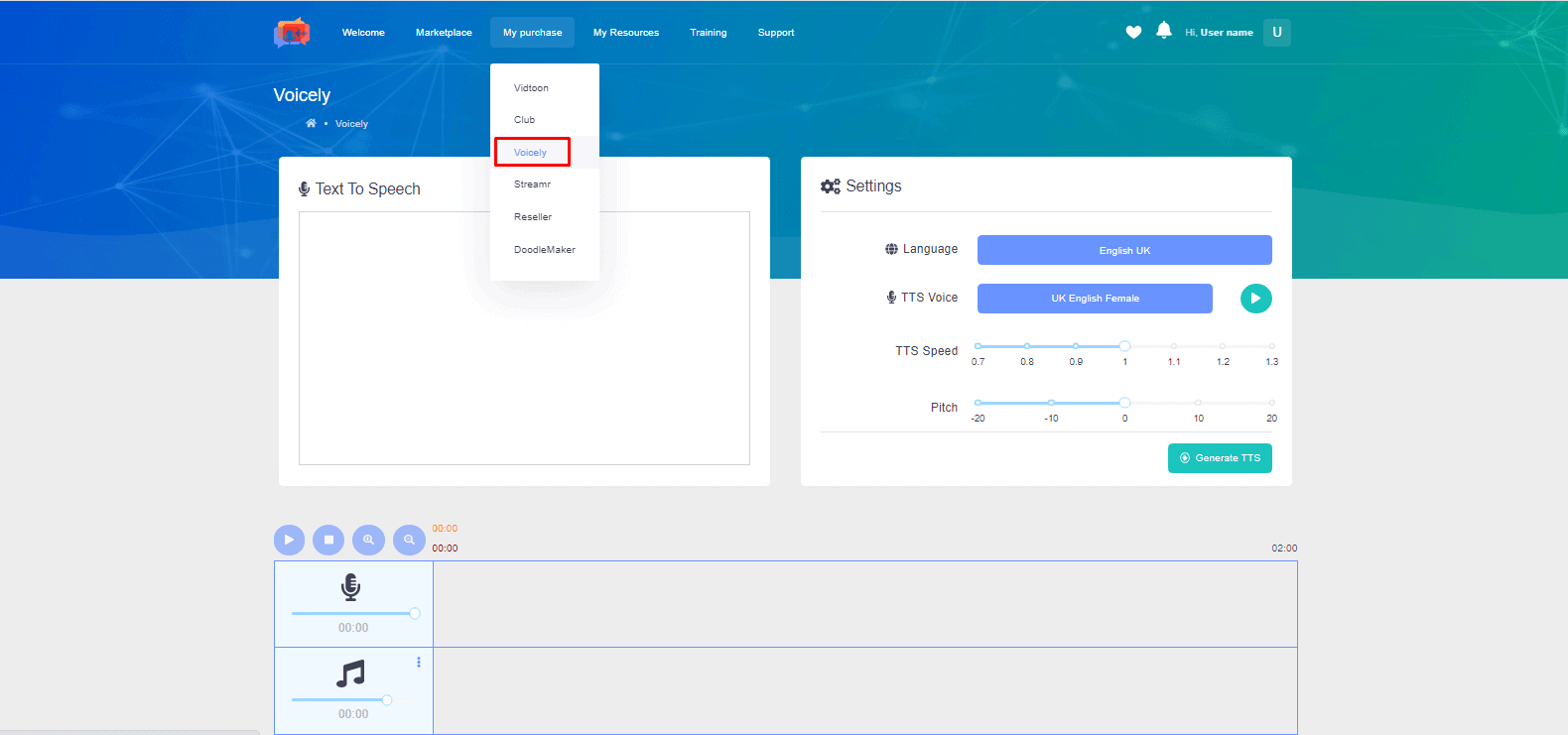The width and height of the screenshot is (1568, 735).
Task: Select Streamr from the dropdown menu
Action: (x=532, y=184)
